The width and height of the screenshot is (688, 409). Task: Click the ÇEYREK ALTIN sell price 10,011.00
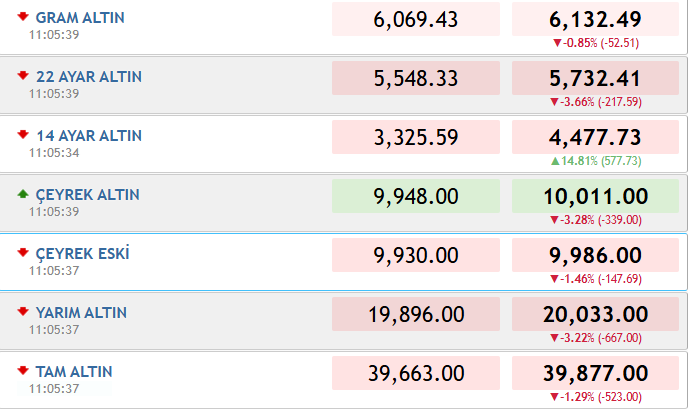(x=595, y=196)
